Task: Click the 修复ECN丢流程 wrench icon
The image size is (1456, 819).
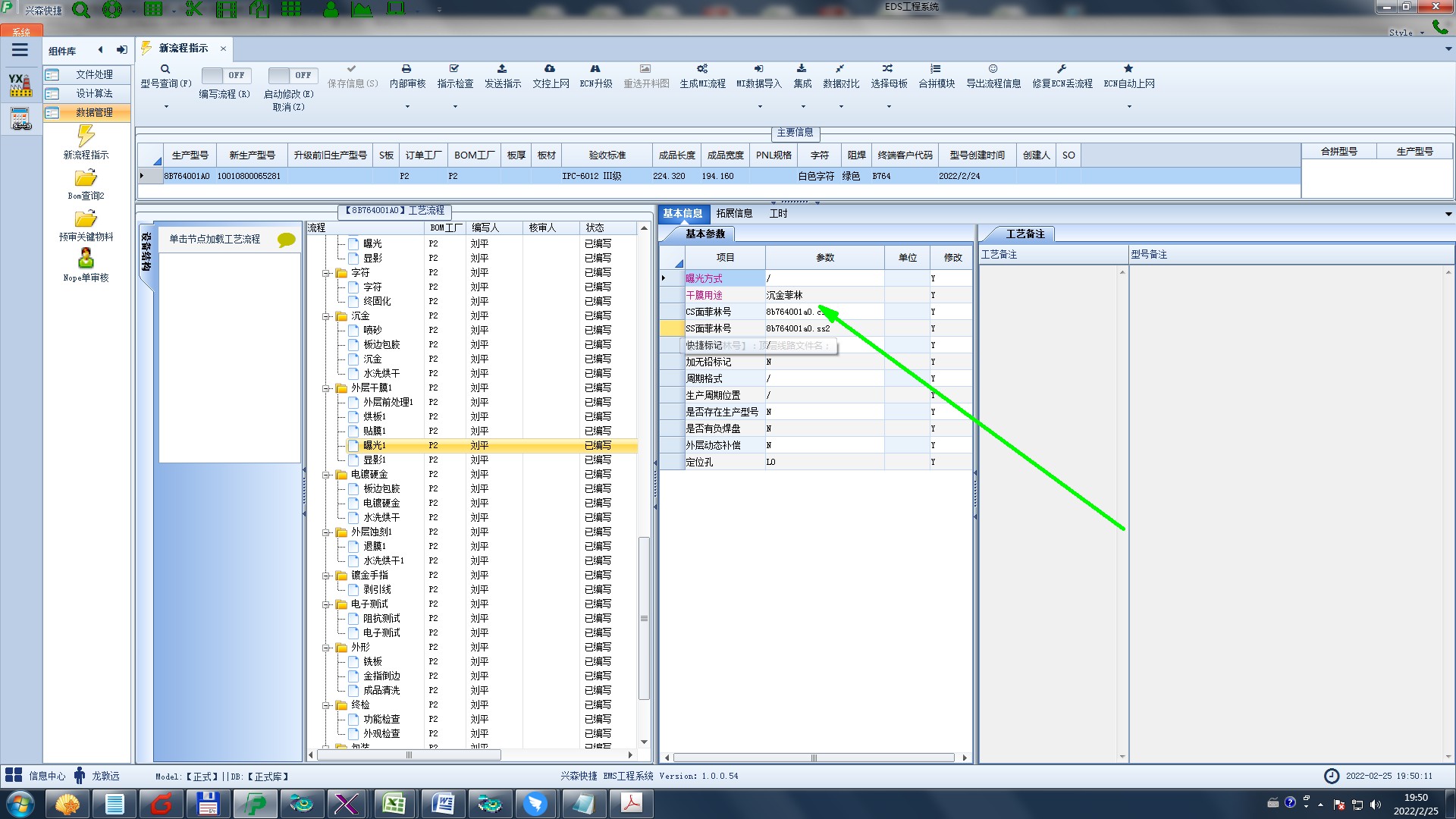Action: click(x=1062, y=68)
